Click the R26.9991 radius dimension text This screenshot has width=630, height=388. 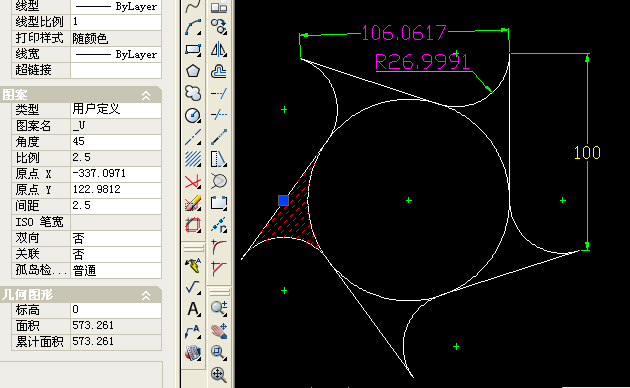coord(422,62)
